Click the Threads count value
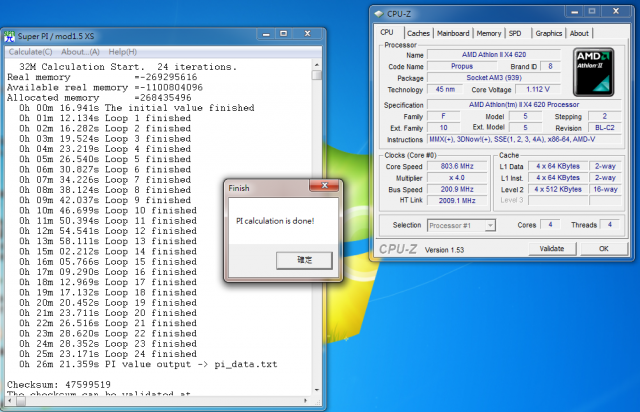Image resolution: width=640 pixels, height=412 pixels. (610, 225)
